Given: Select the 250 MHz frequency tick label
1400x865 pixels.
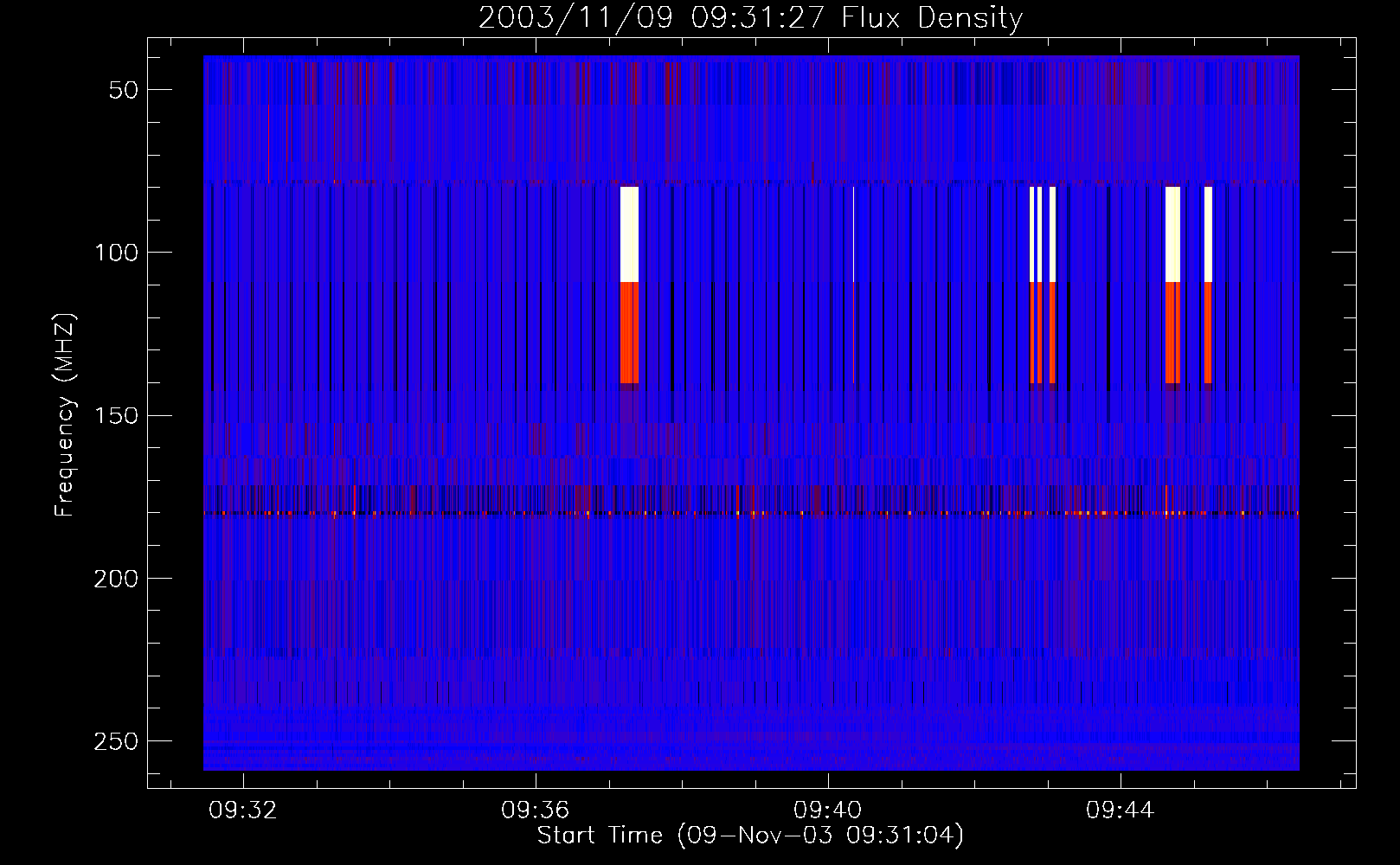Looking at the screenshot, I should [116, 741].
